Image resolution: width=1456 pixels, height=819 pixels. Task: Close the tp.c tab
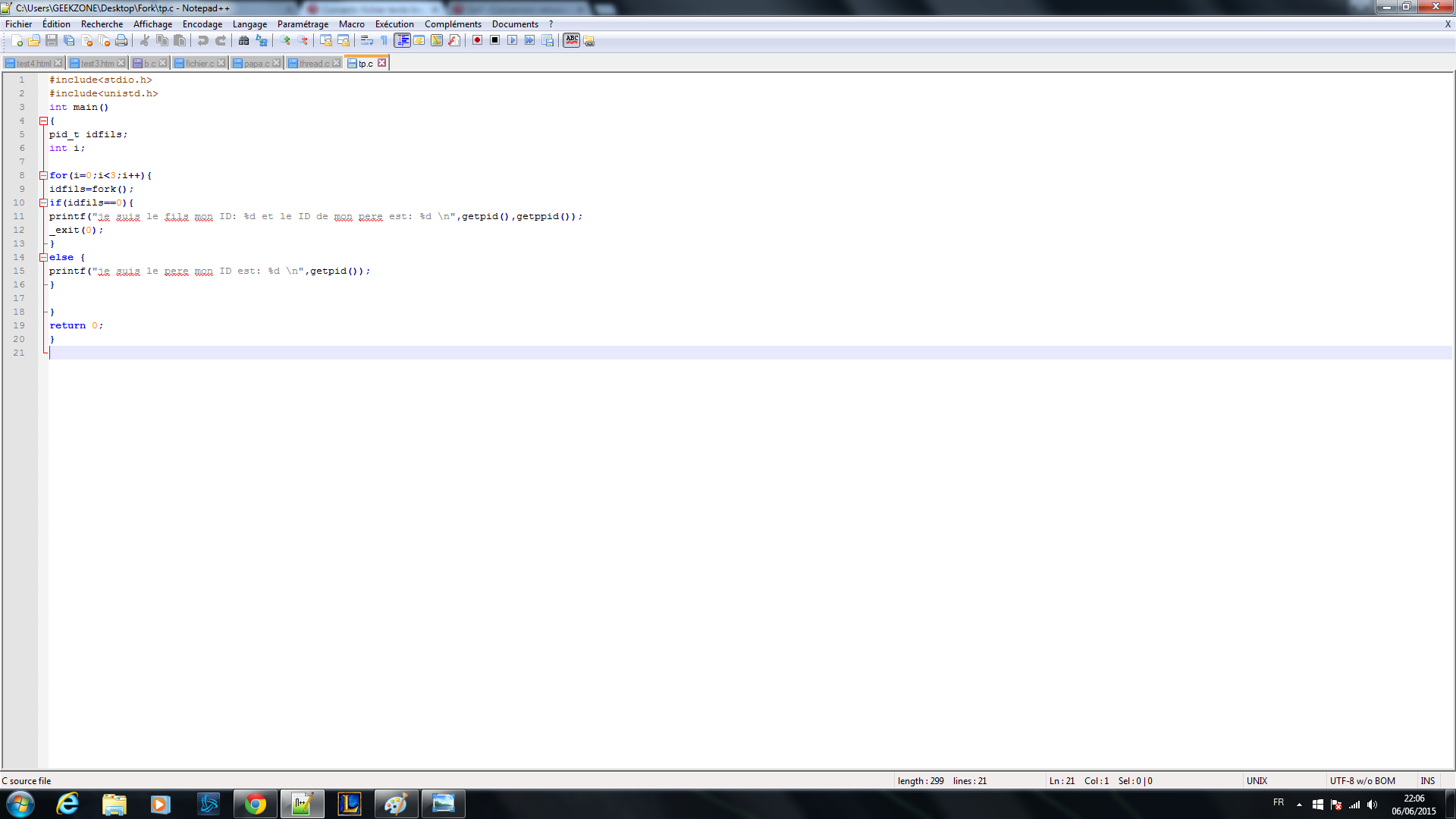pos(382,63)
